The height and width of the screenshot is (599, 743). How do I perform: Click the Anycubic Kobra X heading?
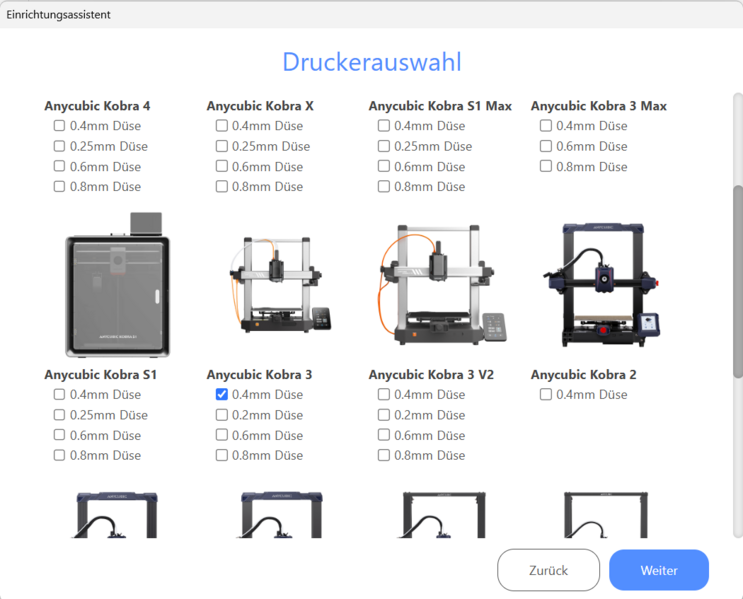click(260, 106)
